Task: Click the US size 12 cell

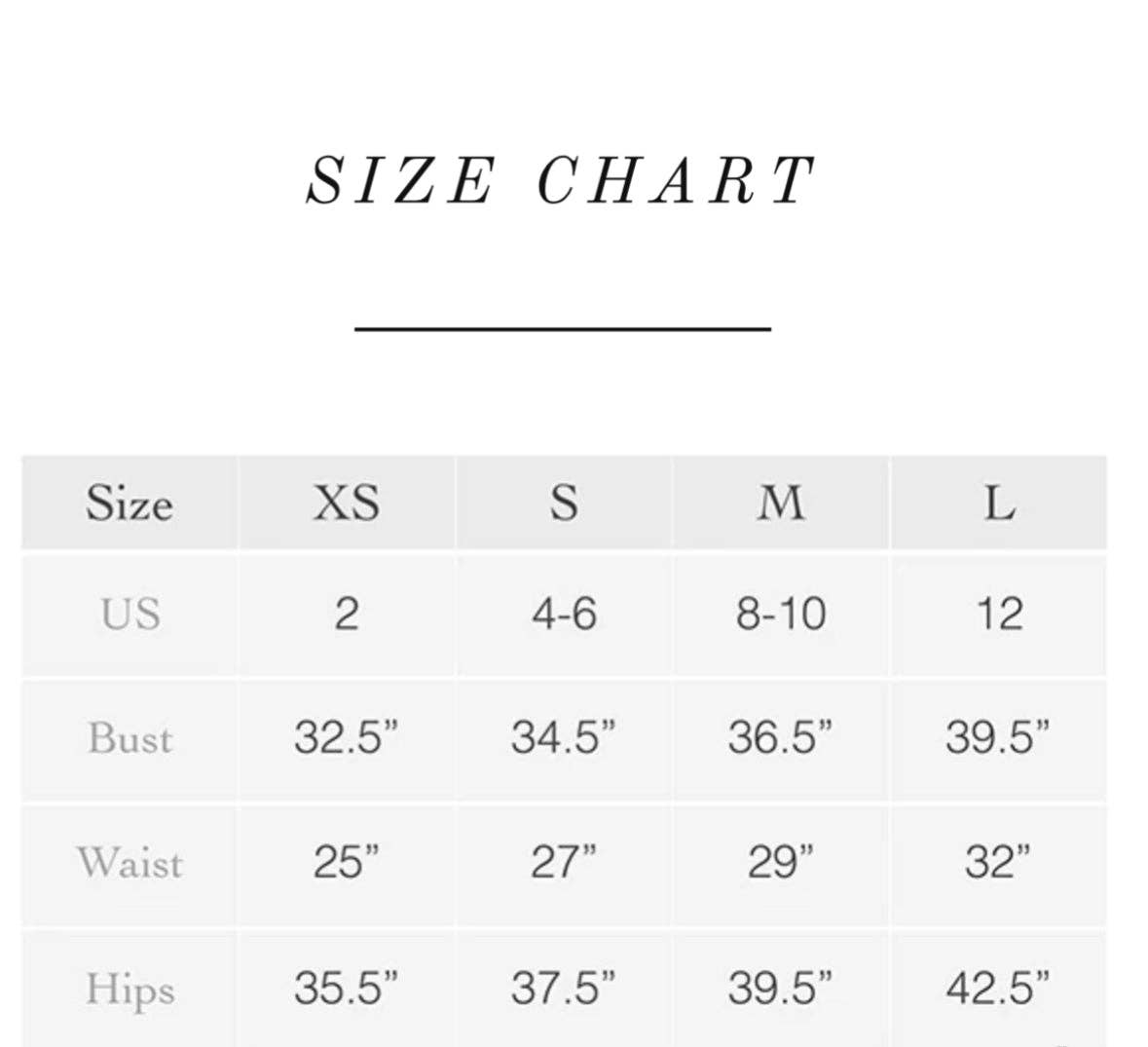Action: click(999, 615)
